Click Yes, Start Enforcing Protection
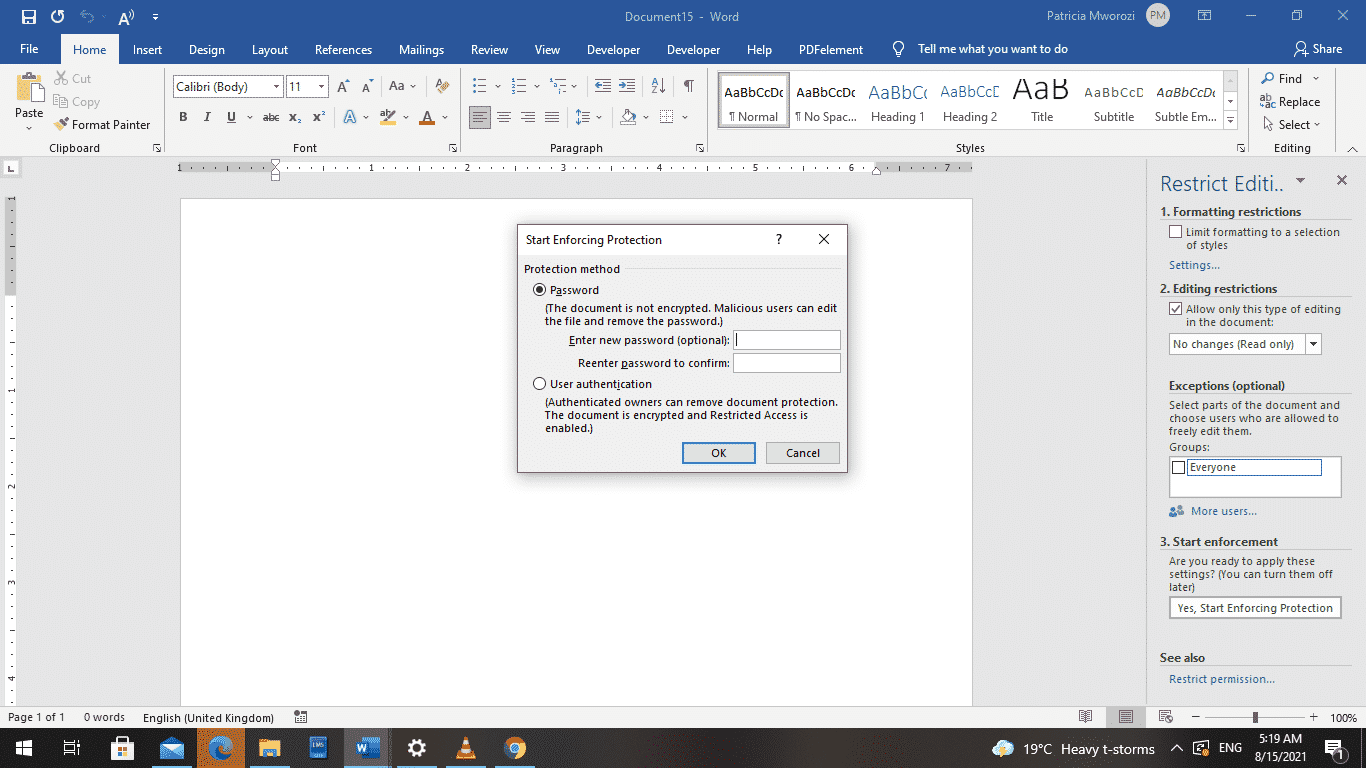The image size is (1366, 768). click(x=1255, y=607)
